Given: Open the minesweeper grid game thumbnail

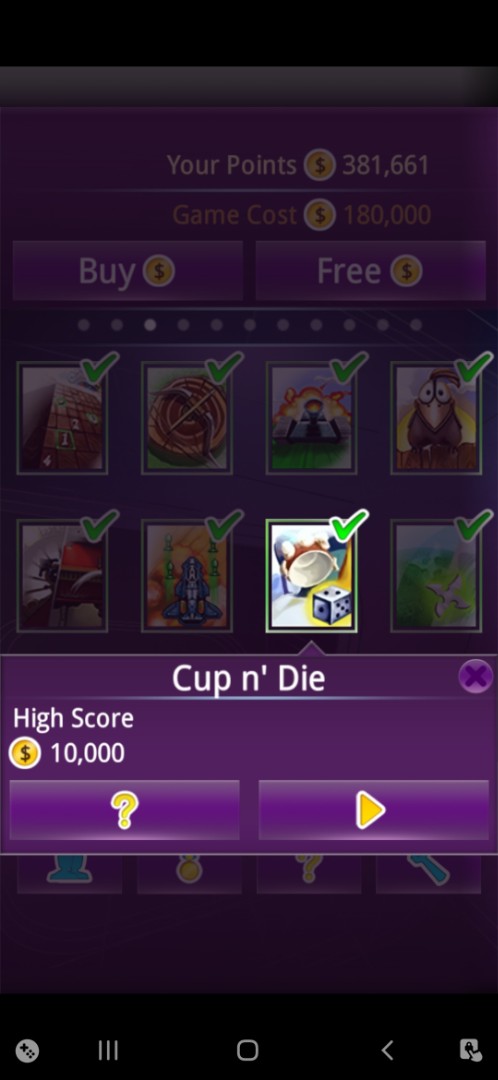Looking at the screenshot, I should coord(62,418).
